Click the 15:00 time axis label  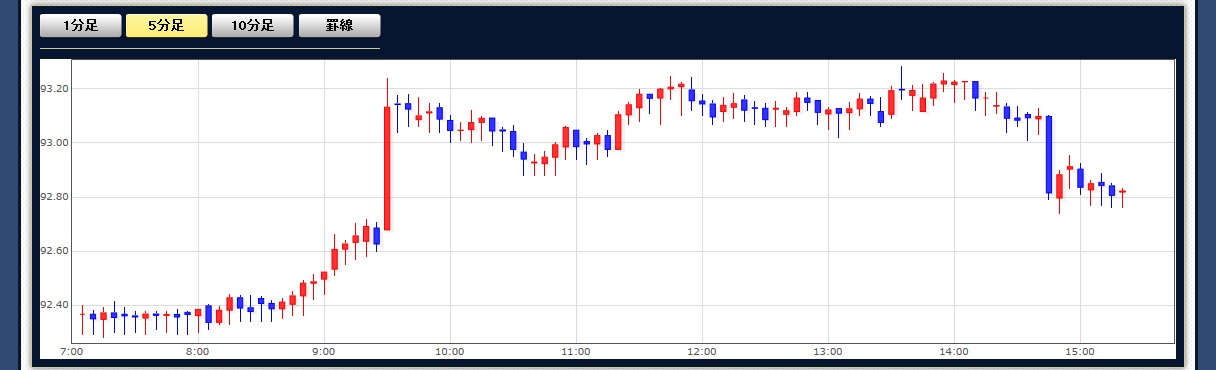click(x=1080, y=352)
